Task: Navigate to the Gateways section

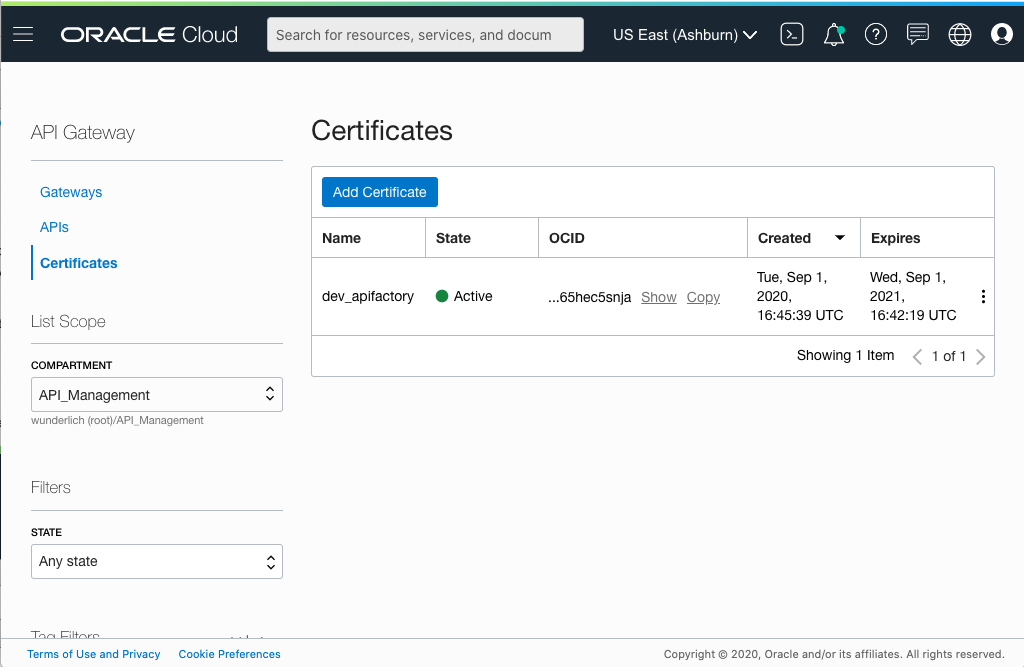Action: pyautogui.click(x=70, y=191)
